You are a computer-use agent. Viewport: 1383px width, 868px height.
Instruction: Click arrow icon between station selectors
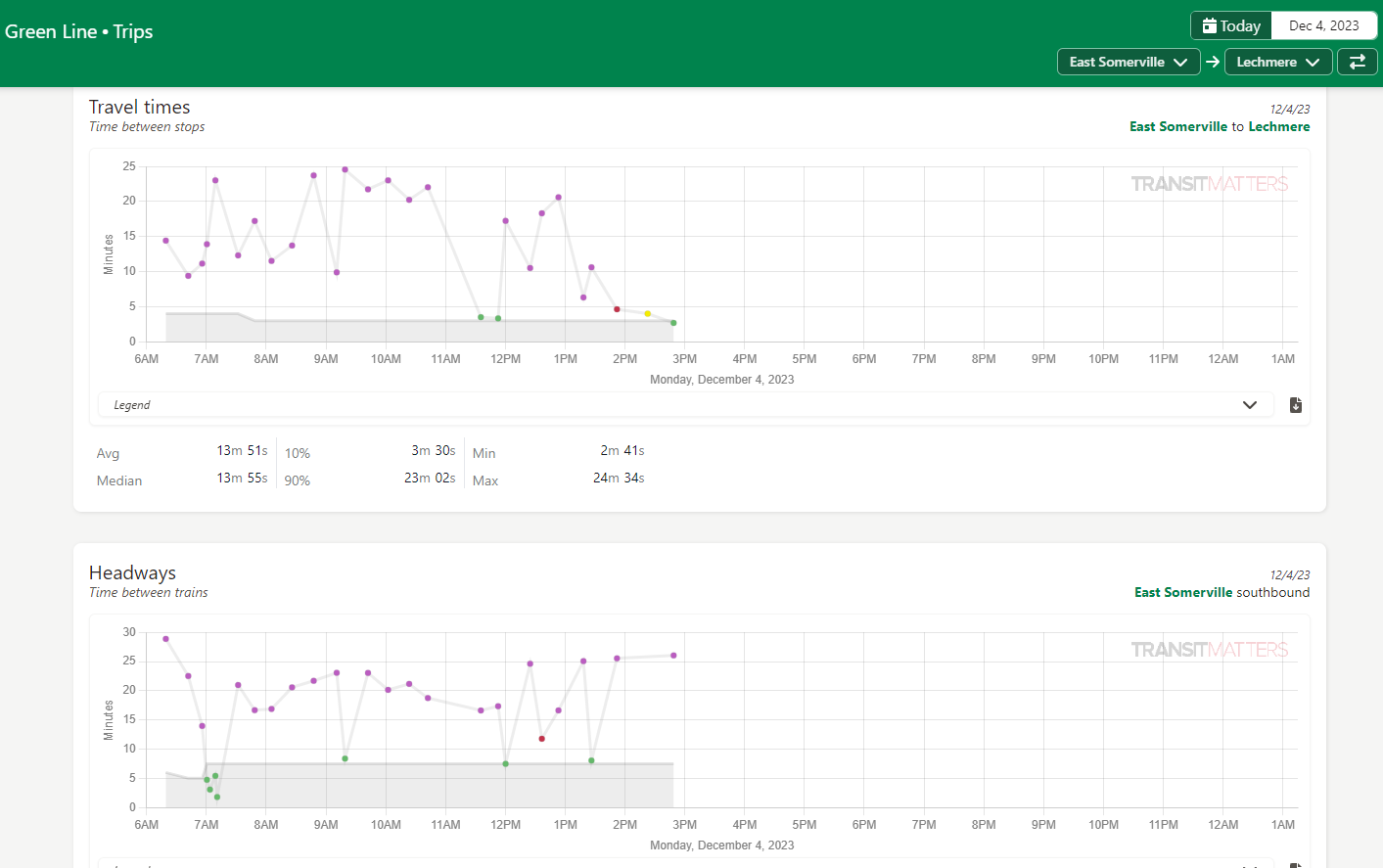pos(1213,62)
